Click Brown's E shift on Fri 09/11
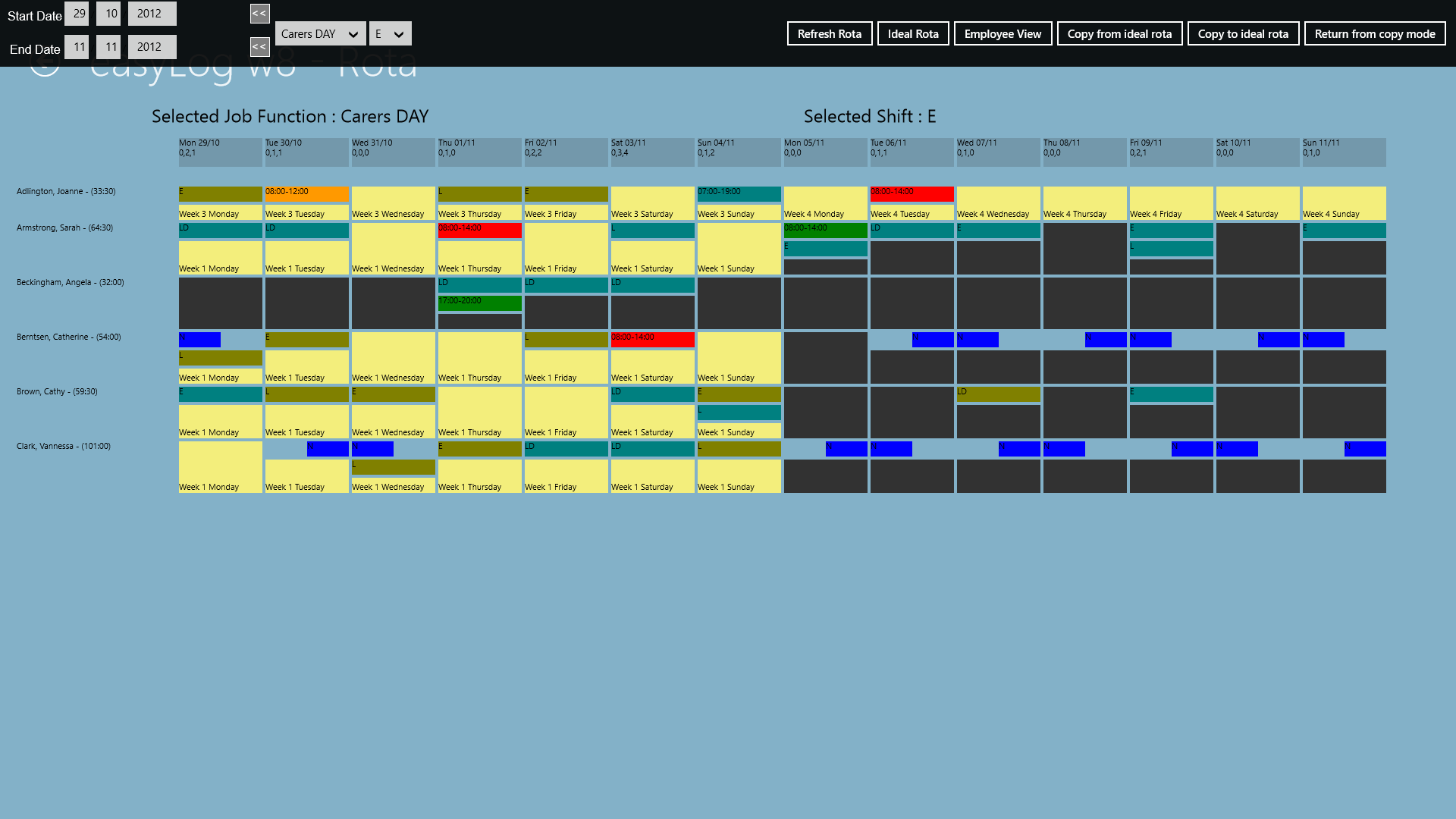The height and width of the screenshot is (819, 1456). [x=1172, y=394]
